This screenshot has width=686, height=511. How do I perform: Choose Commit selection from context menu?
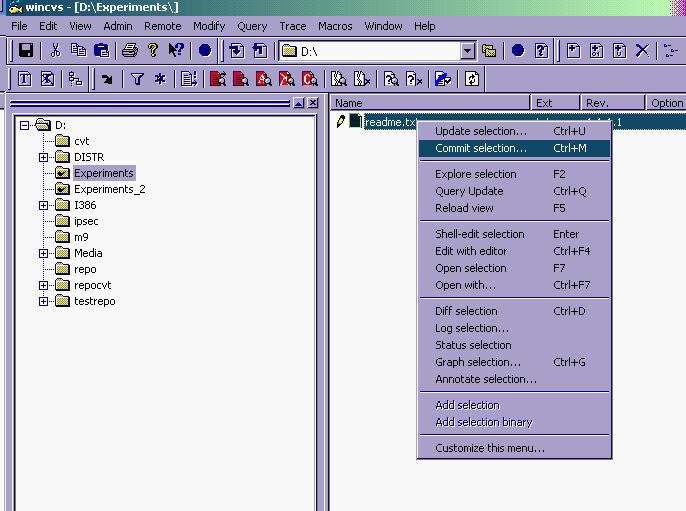coord(480,148)
